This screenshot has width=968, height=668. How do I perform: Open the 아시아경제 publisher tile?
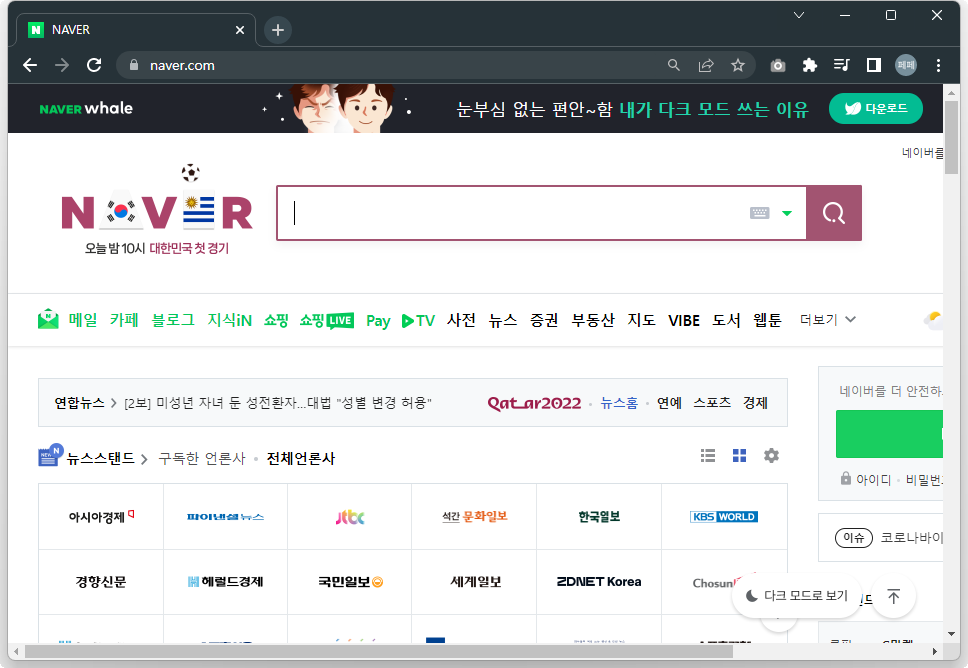(x=101, y=516)
